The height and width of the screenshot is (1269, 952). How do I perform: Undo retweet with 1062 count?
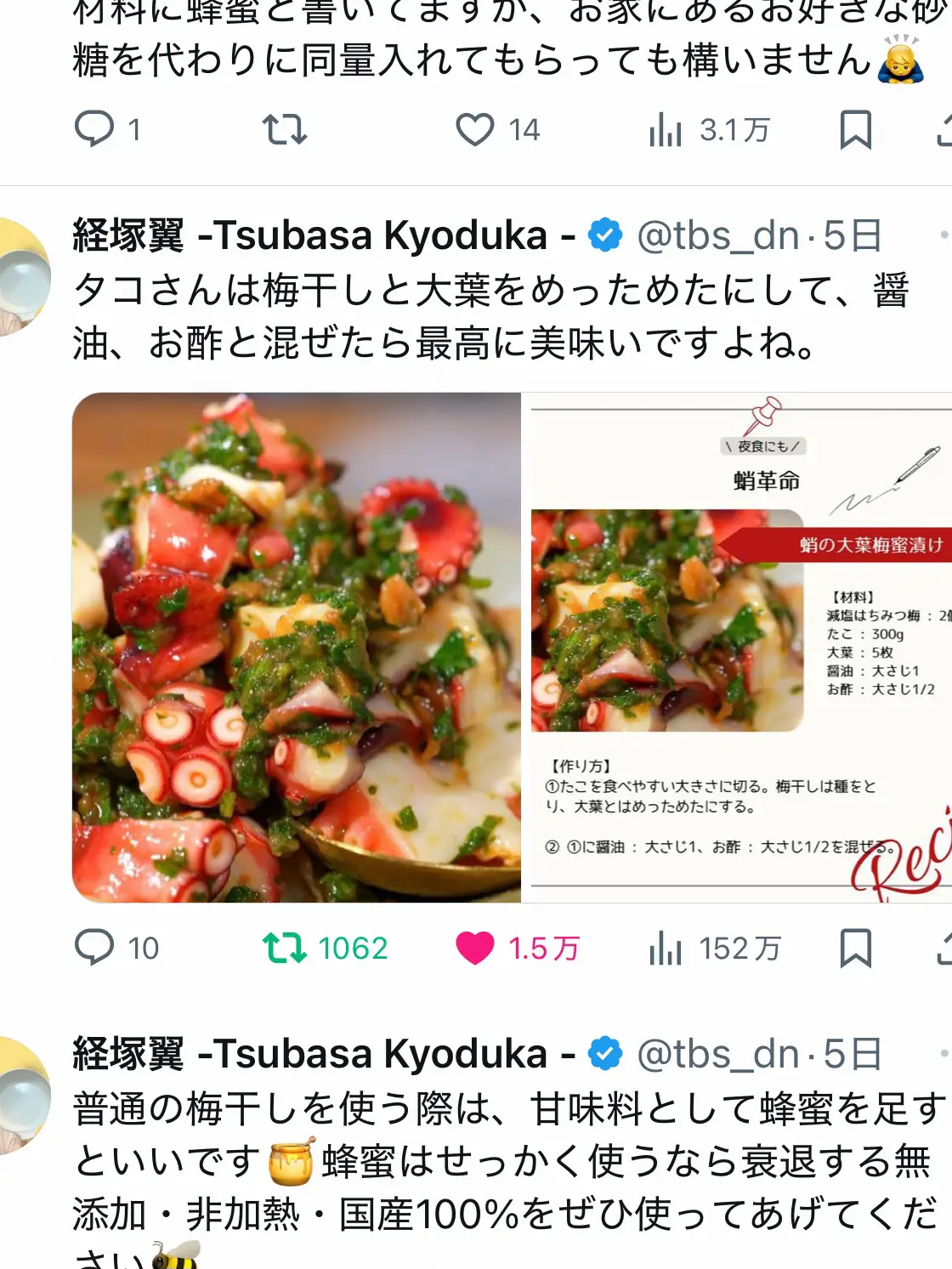coord(325,948)
